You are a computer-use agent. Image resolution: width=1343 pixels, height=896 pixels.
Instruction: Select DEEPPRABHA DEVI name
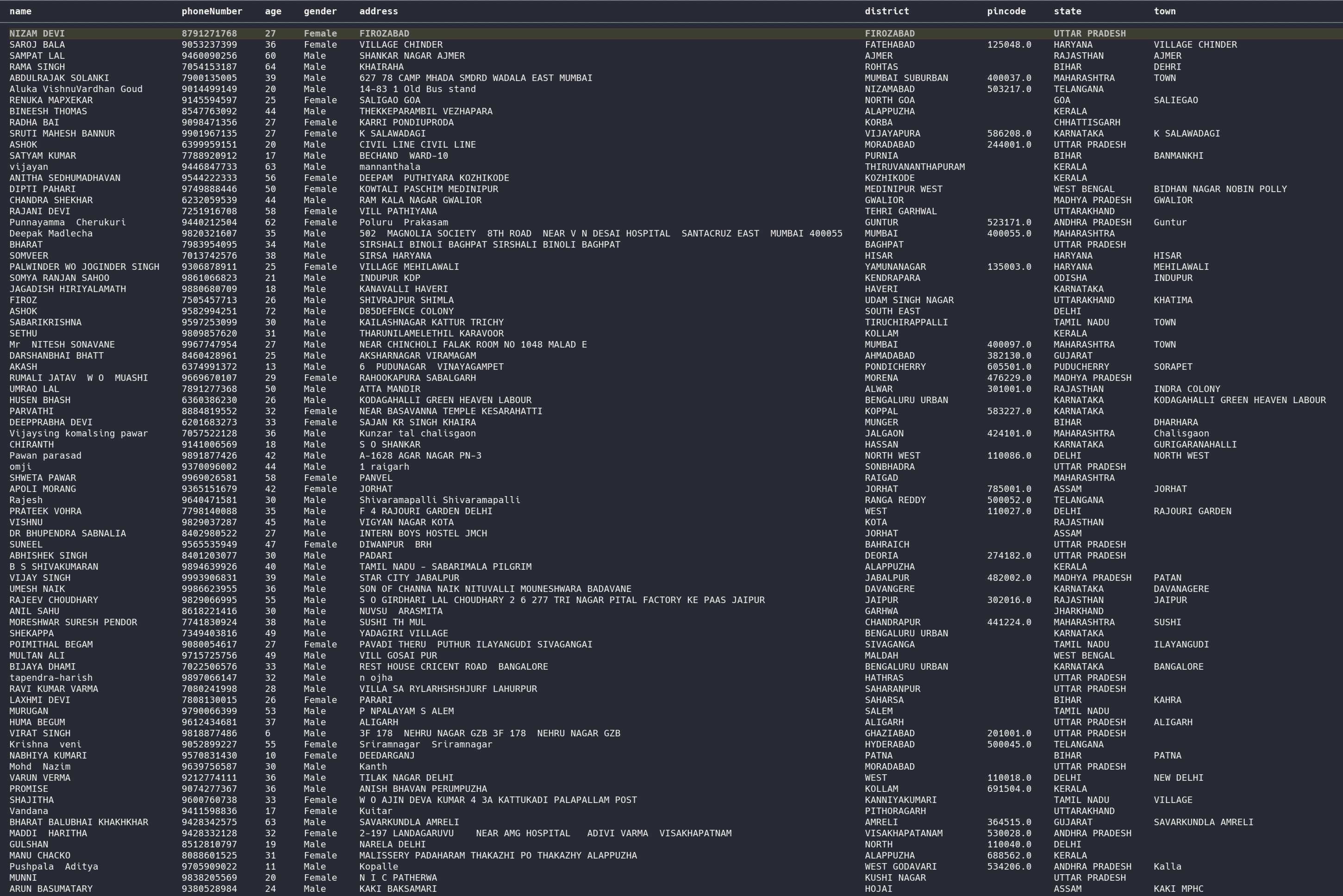(x=51, y=422)
